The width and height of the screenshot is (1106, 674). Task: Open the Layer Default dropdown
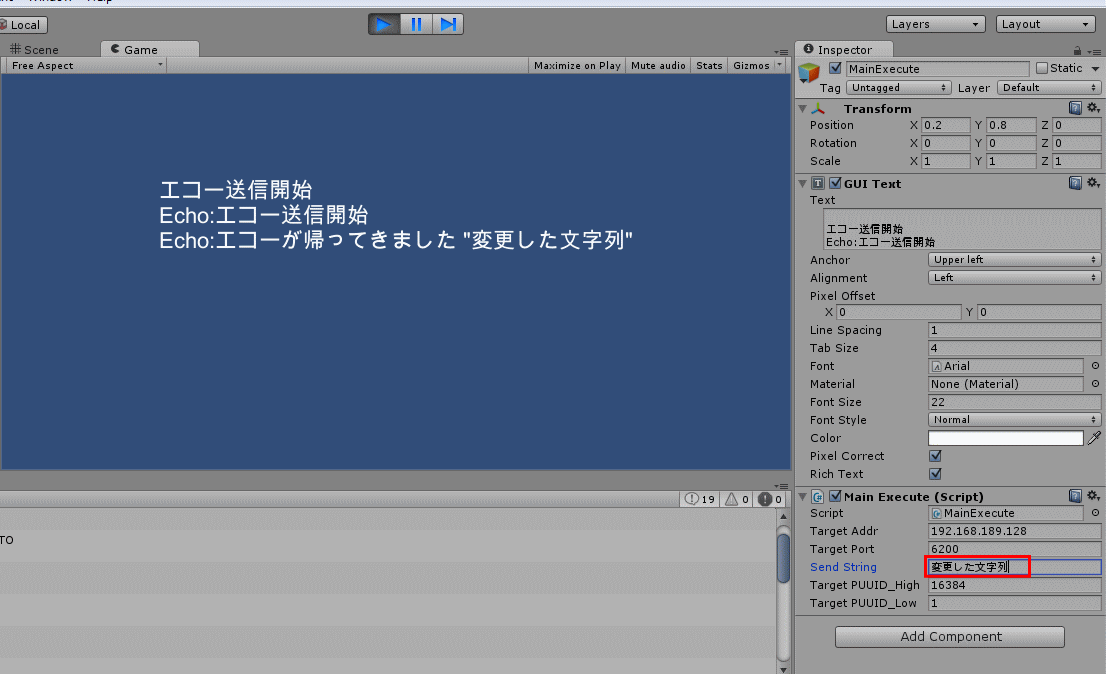pos(1049,87)
